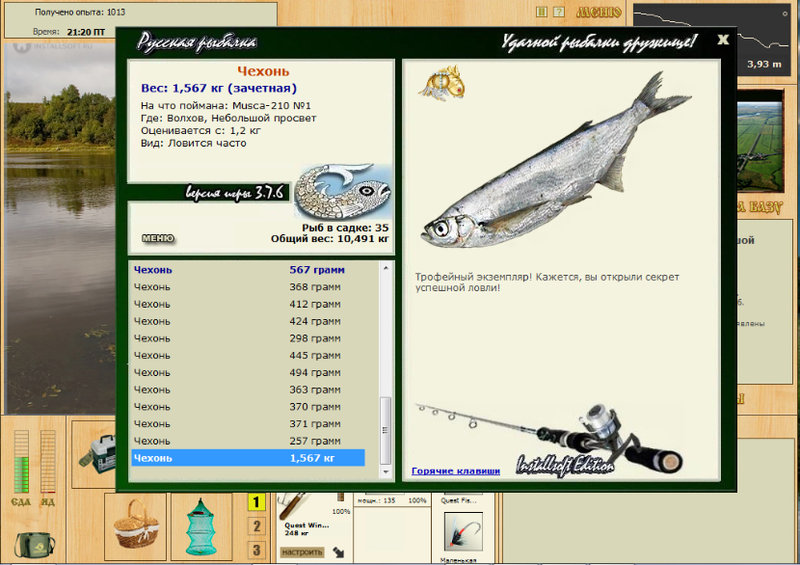Viewport: 800px width, 565px height.
Task: Open the green backpack icon
Action: coord(35,545)
